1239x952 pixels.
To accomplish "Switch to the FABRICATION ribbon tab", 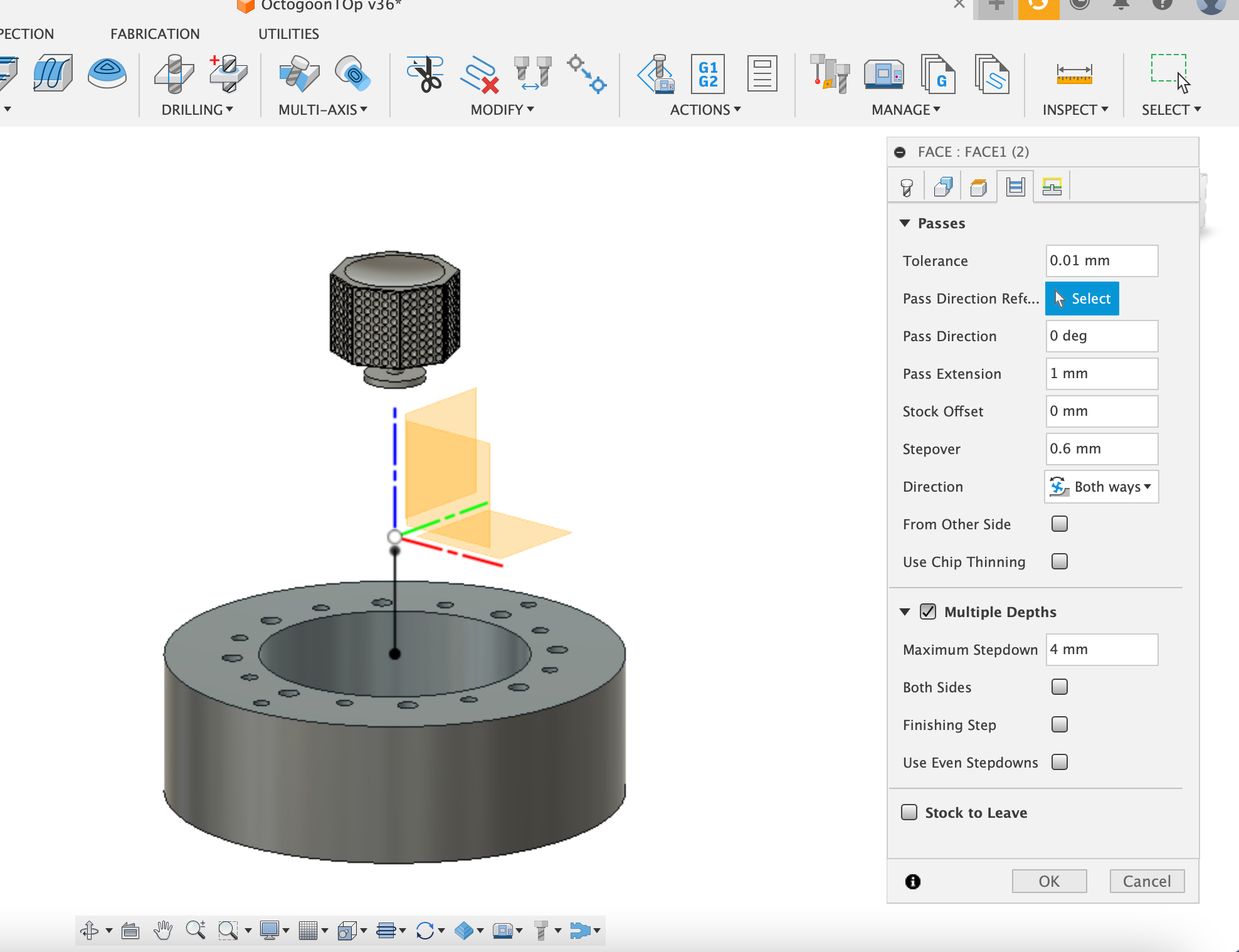I will 155,33.
